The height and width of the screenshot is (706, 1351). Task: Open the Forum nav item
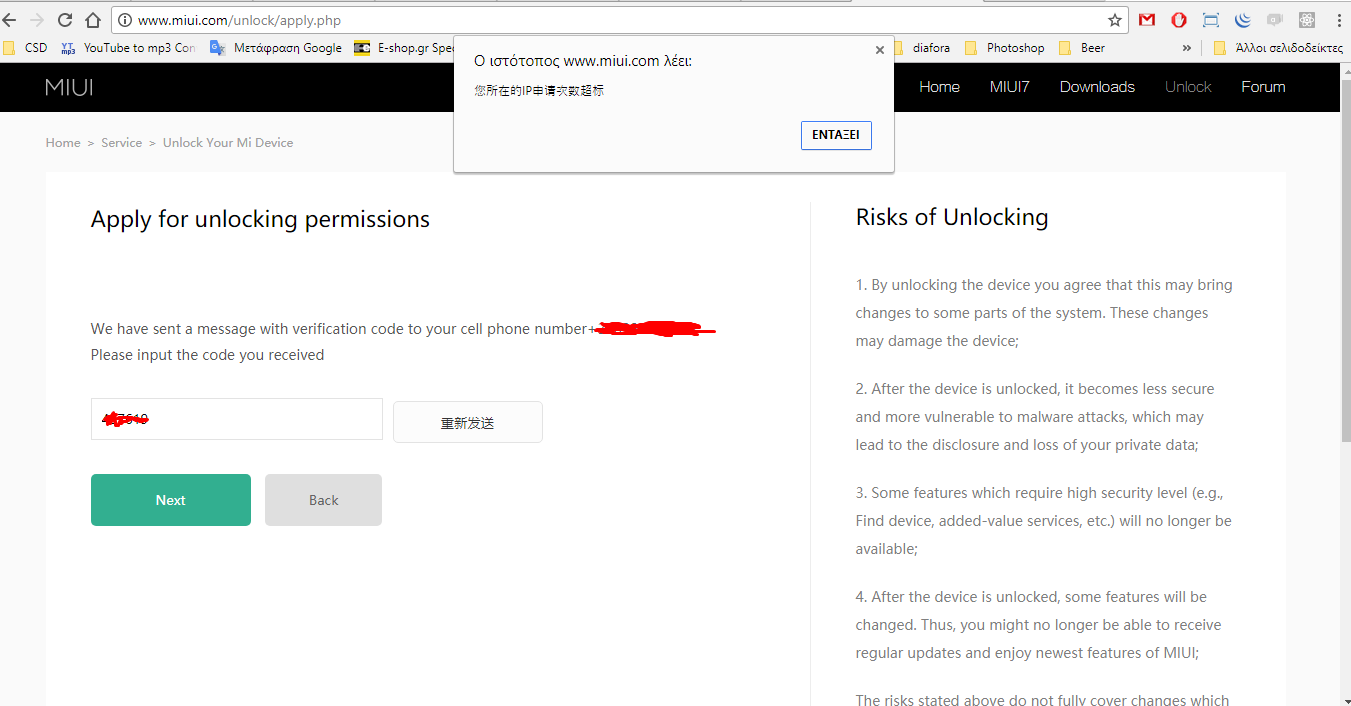click(x=1263, y=87)
